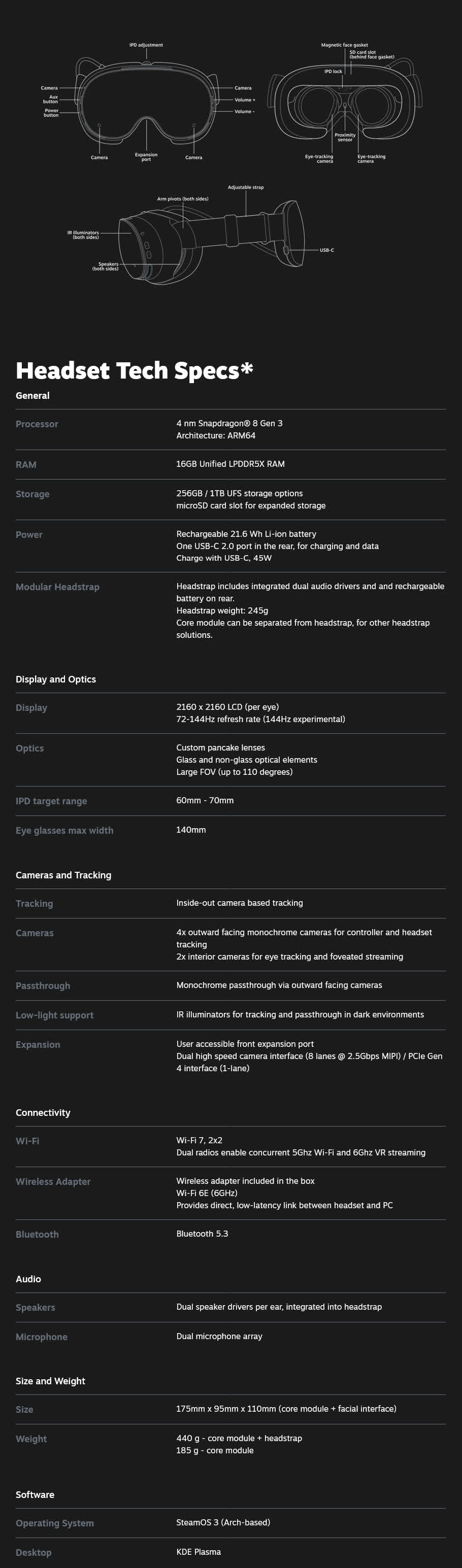462x1568 pixels.
Task: Click the rear-view headset lens diagram
Action: [x=345, y=105]
